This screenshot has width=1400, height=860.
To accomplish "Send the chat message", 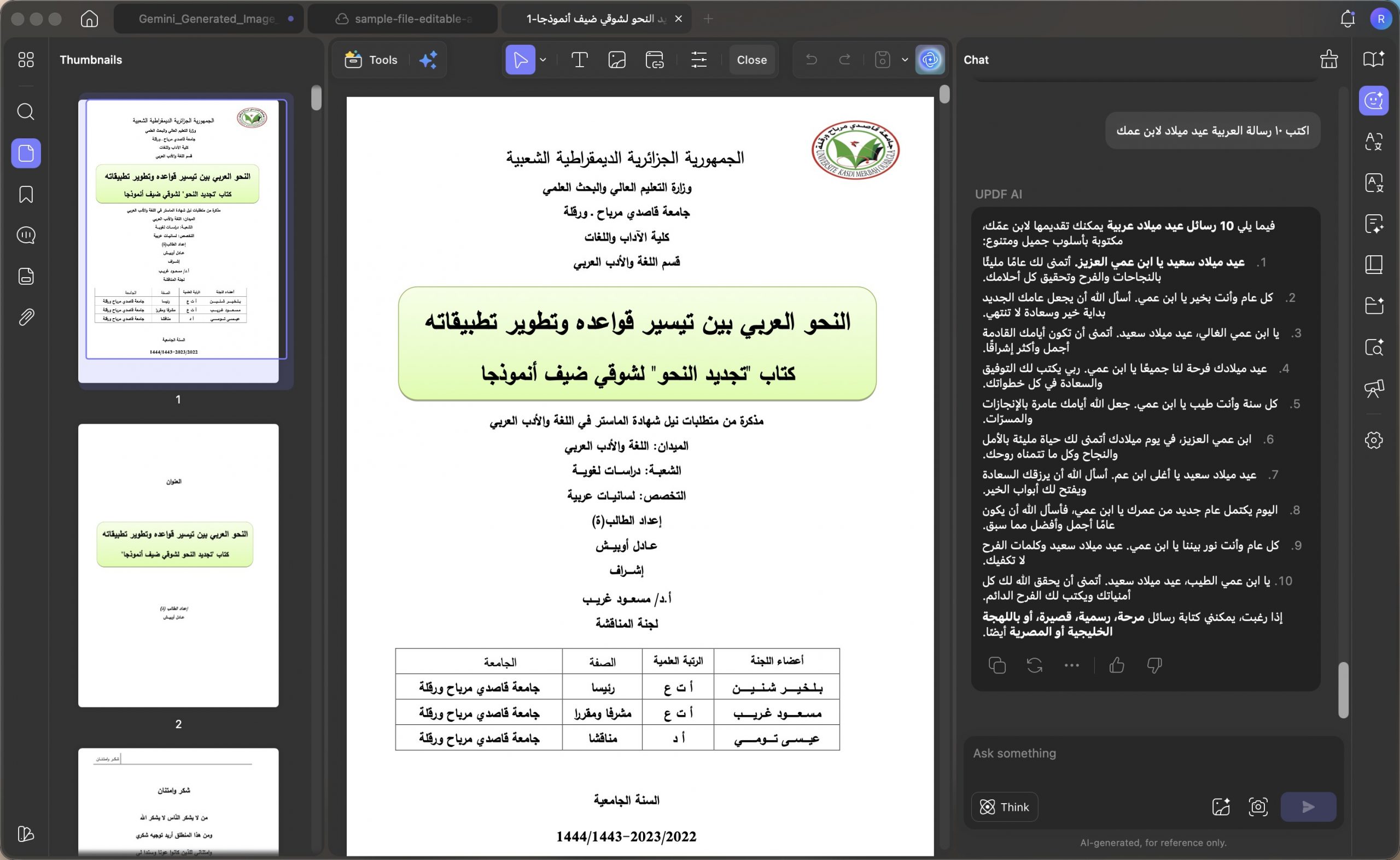I will pos(1308,806).
